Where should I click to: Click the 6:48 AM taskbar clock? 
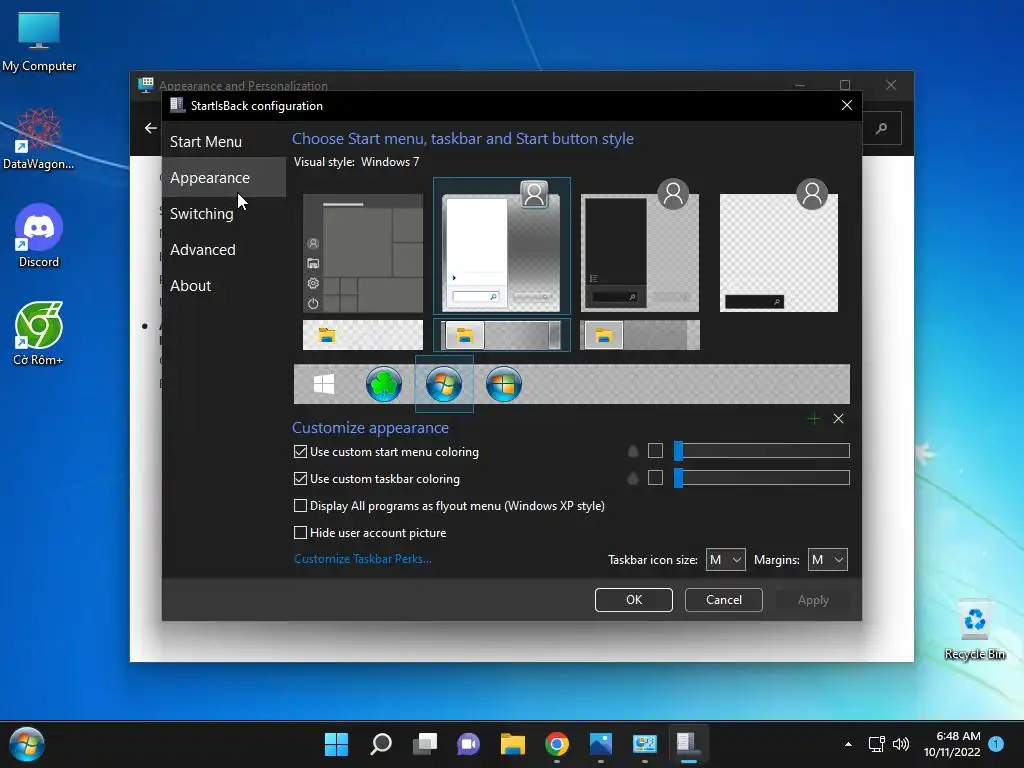(952, 744)
